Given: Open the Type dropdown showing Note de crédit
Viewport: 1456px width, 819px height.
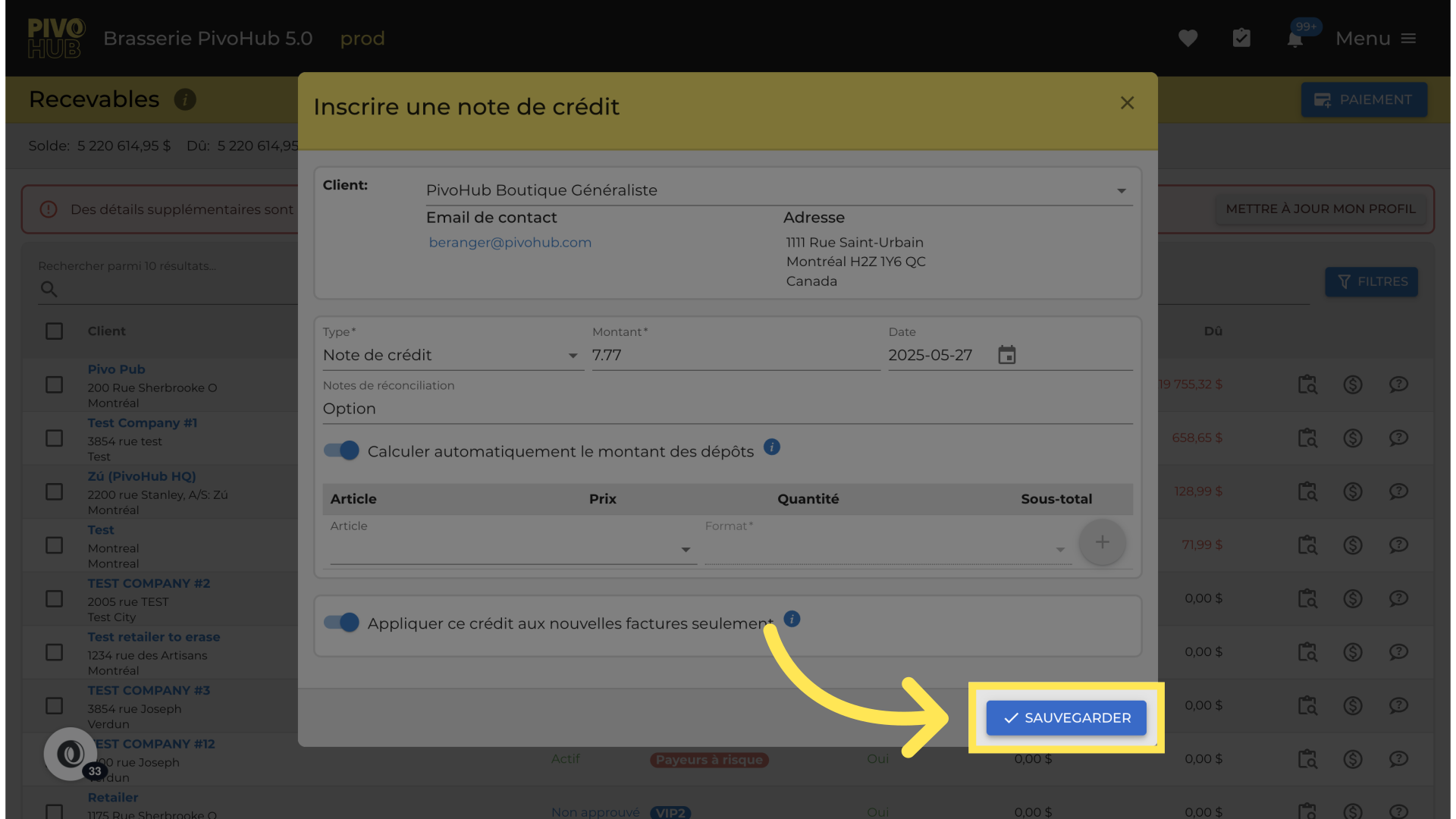Looking at the screenshot, I should (x=452, y=356).
